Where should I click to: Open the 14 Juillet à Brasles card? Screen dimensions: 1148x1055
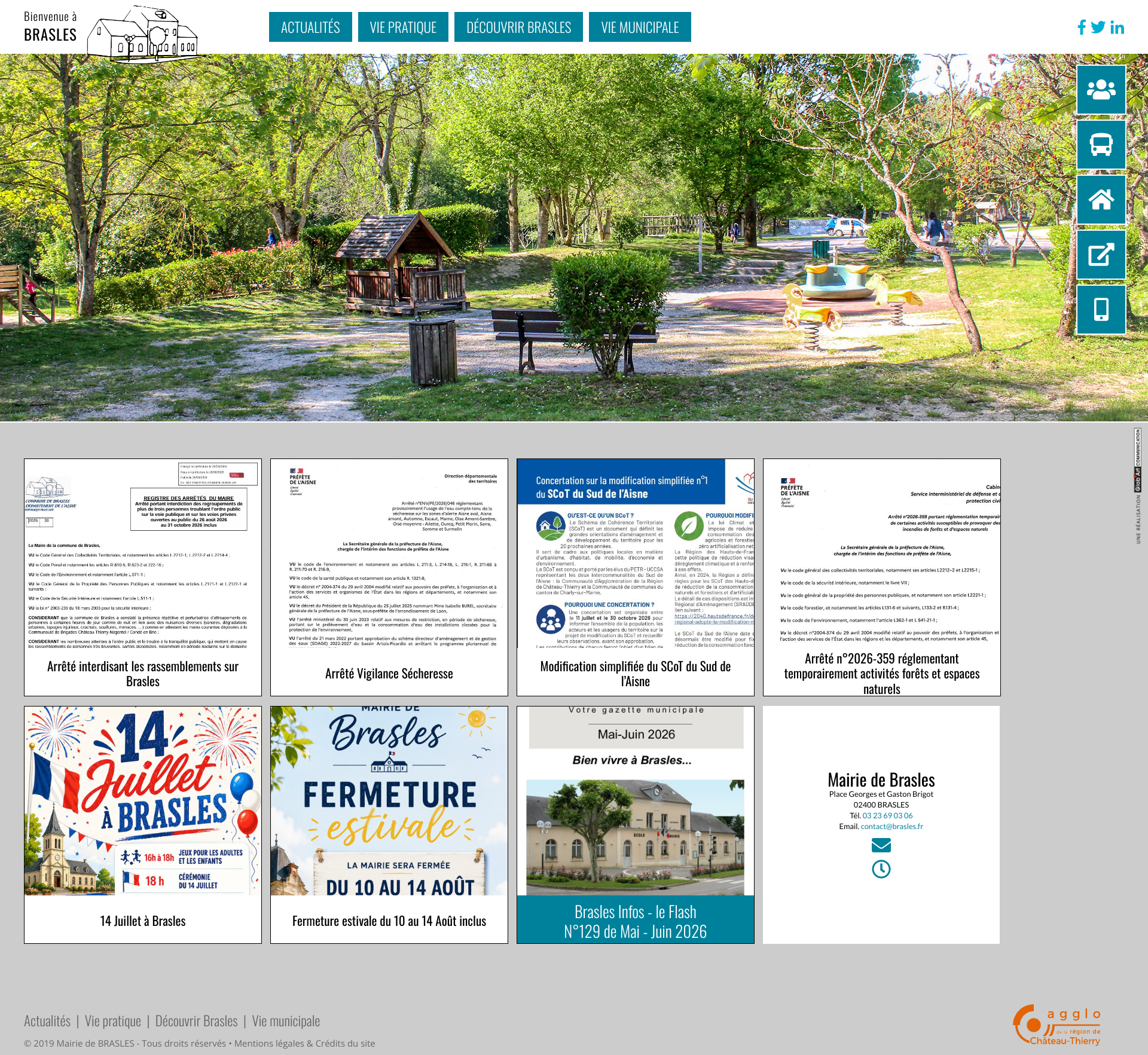tap(143, 825)
